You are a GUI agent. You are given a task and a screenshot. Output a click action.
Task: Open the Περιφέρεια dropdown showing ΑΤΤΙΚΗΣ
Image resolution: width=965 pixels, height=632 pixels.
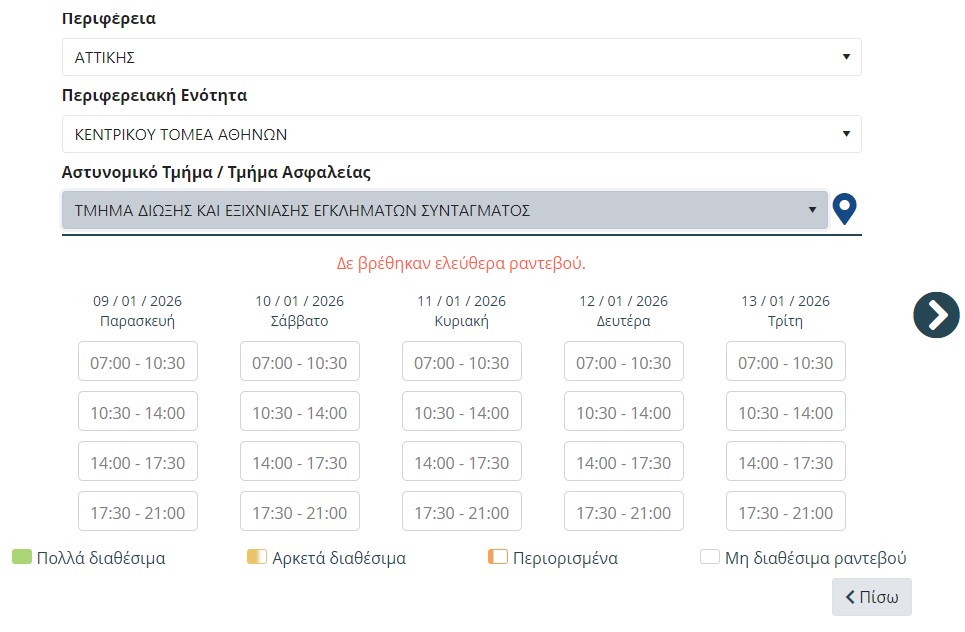[461, 57]
